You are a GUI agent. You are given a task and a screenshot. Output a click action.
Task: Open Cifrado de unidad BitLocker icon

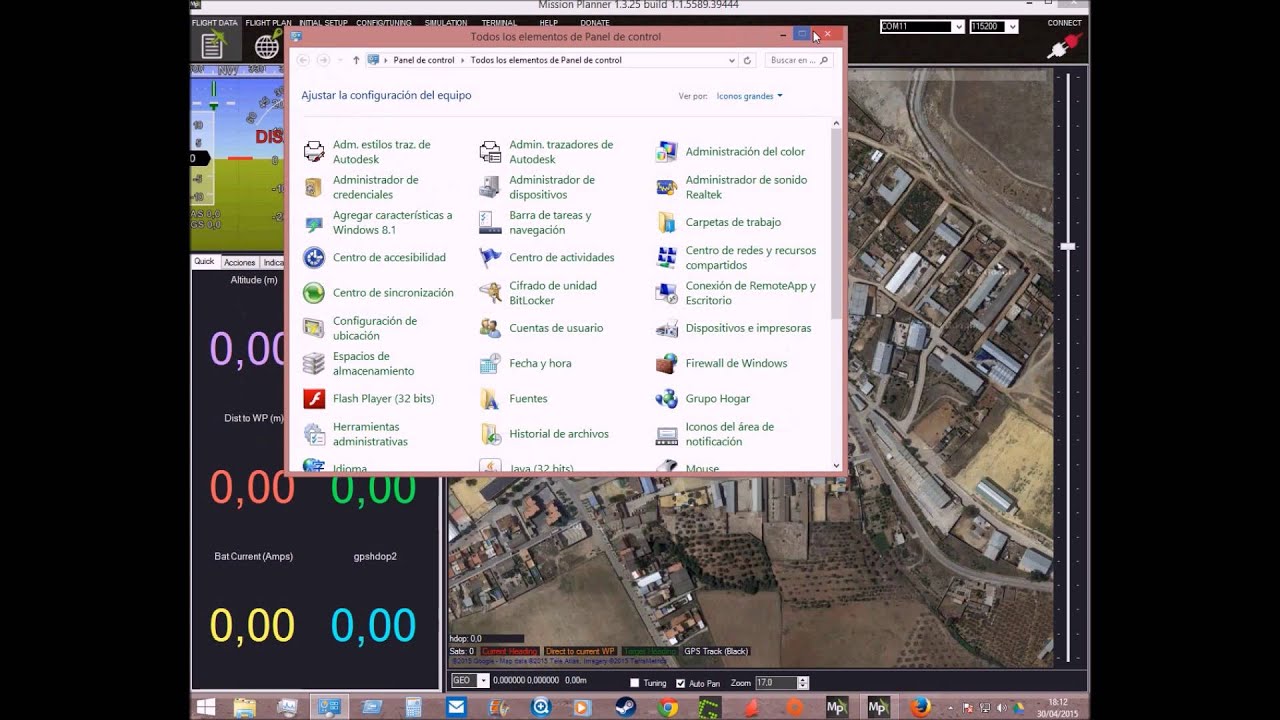(490, 293)
